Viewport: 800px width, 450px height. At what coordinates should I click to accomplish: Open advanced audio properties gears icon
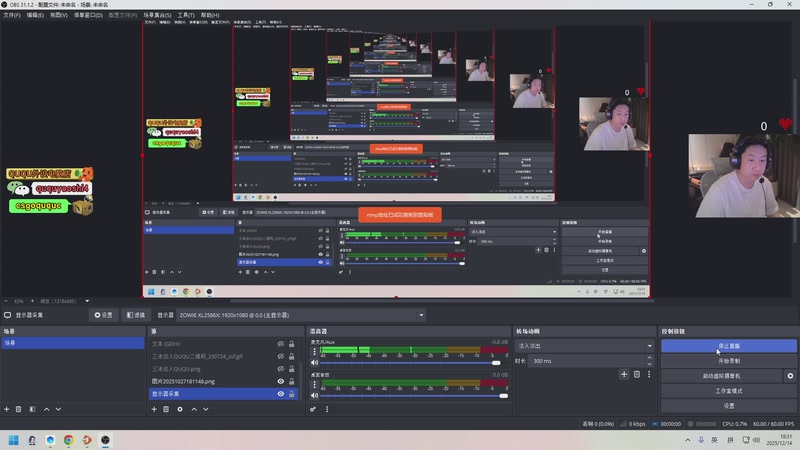click(x=313, y=409)
